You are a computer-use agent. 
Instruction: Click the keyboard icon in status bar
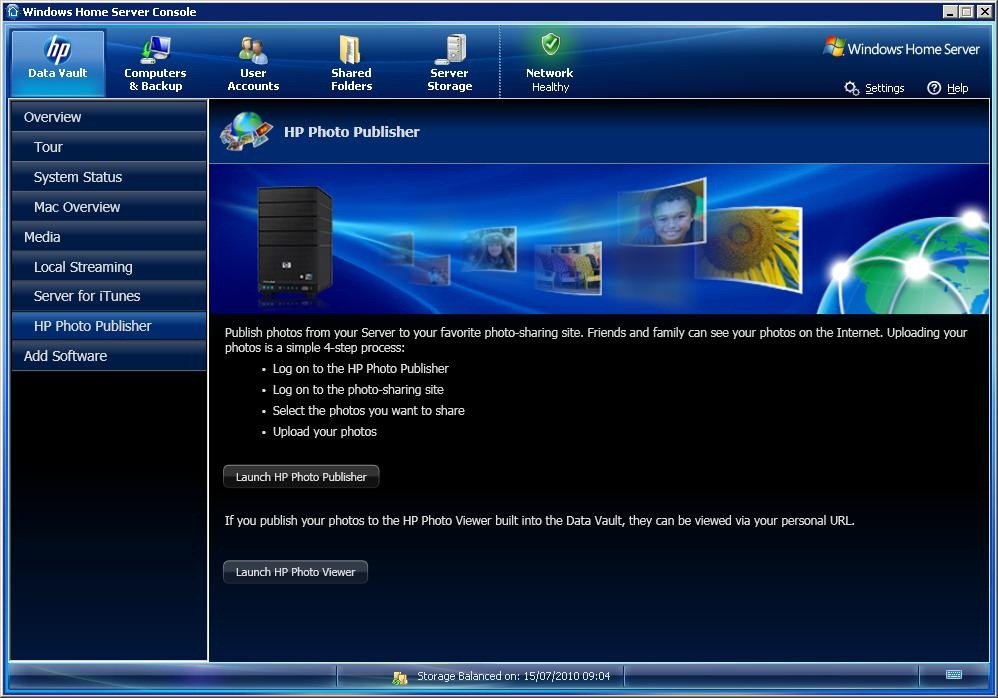(953, 674)
